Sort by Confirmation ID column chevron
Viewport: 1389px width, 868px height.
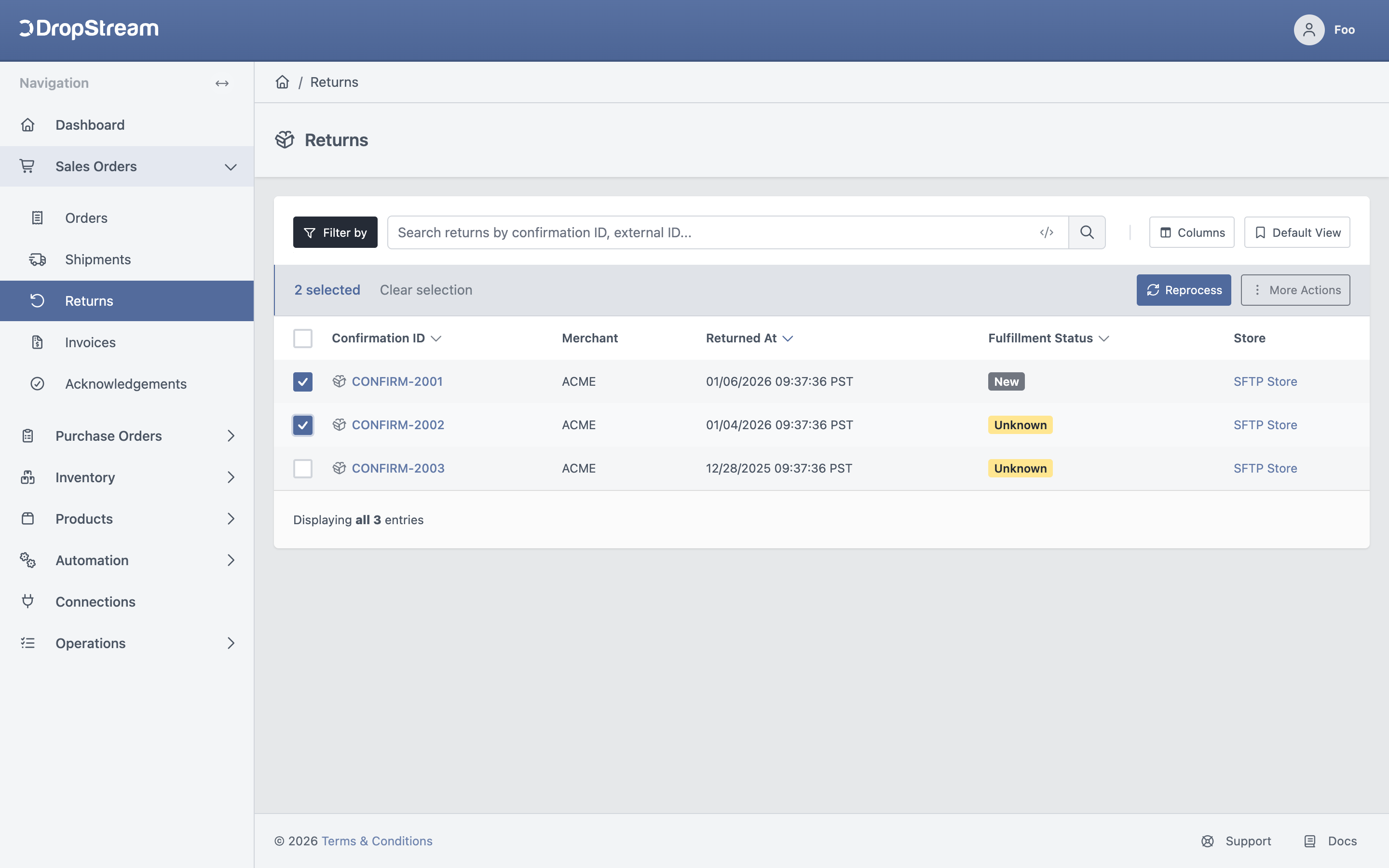(436, 339)
